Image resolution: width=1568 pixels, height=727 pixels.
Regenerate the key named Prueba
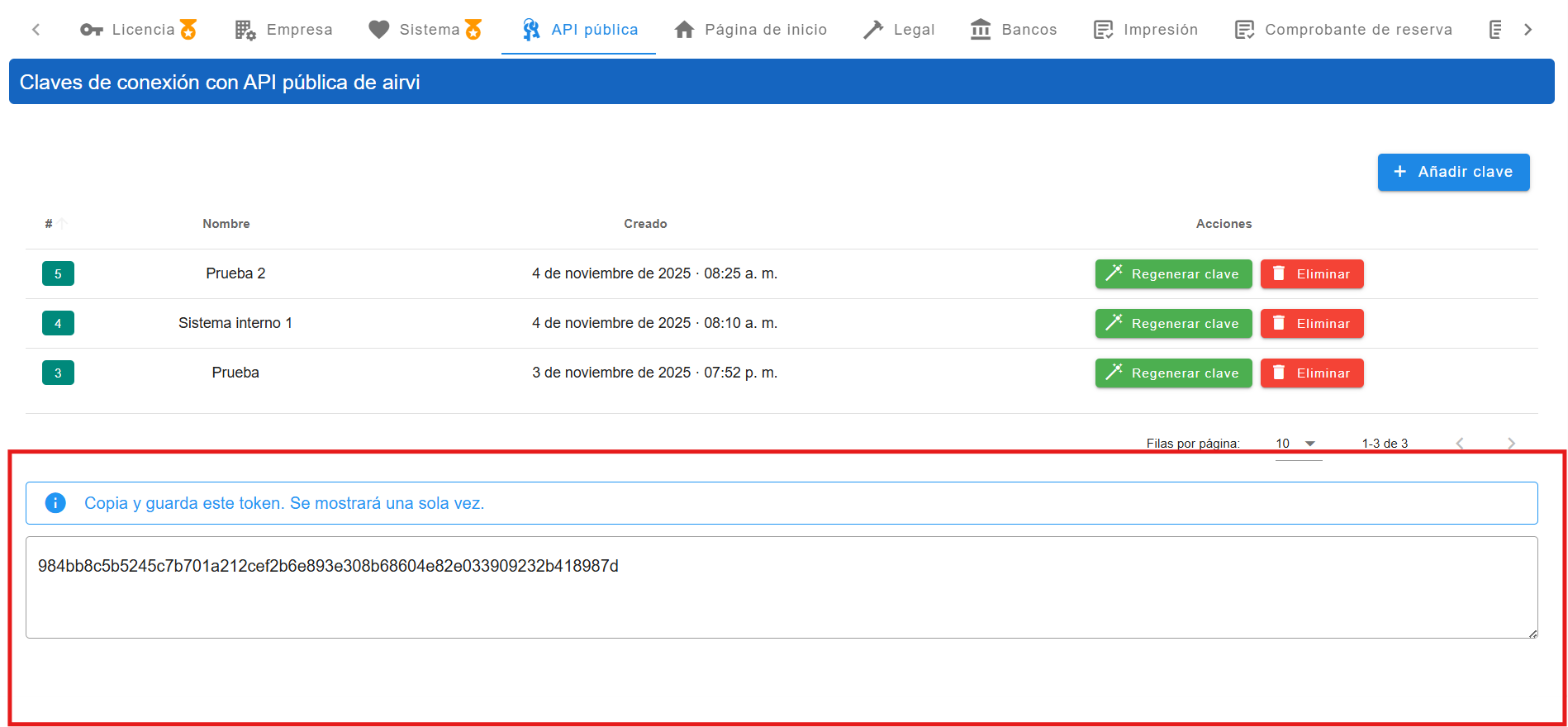click(x=1173, y=373)
